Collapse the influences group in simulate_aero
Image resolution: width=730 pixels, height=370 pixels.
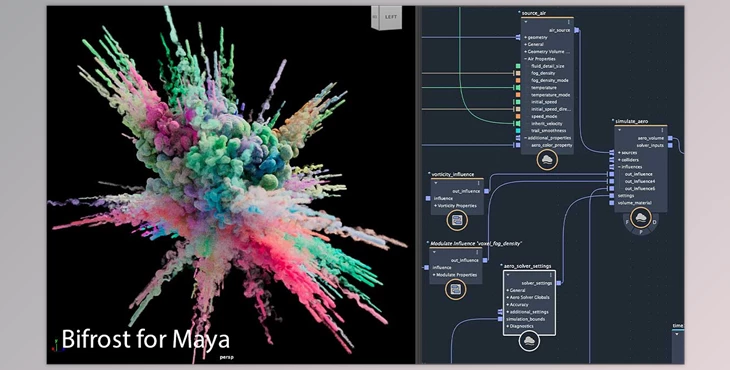[x=619, y=167]
